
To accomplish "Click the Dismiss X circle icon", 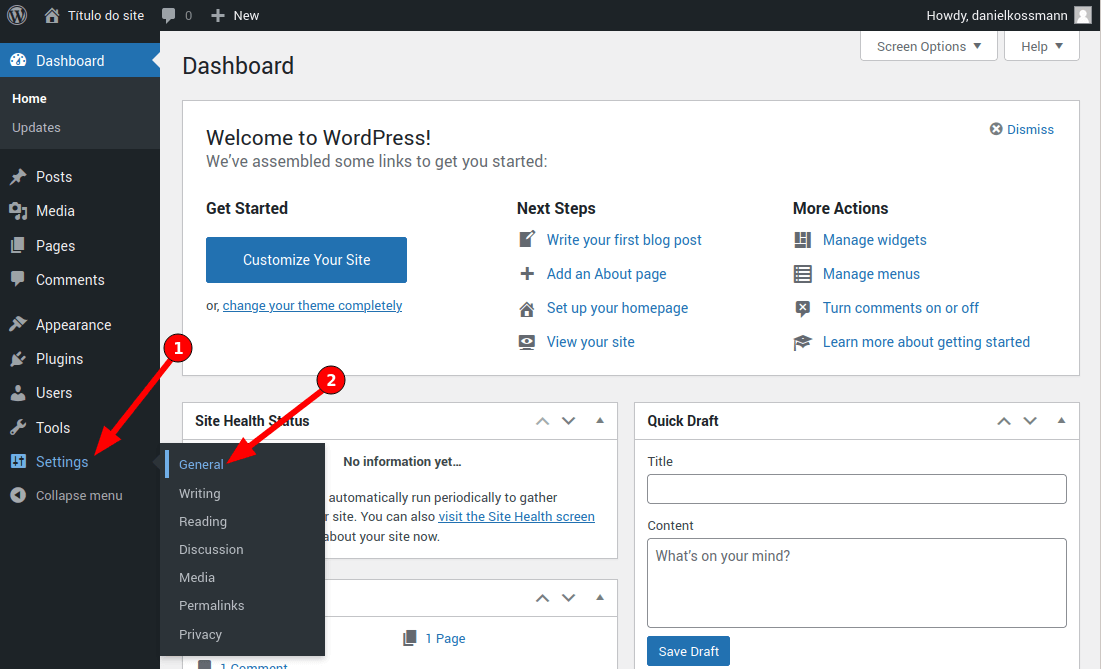I will [996, 129].
